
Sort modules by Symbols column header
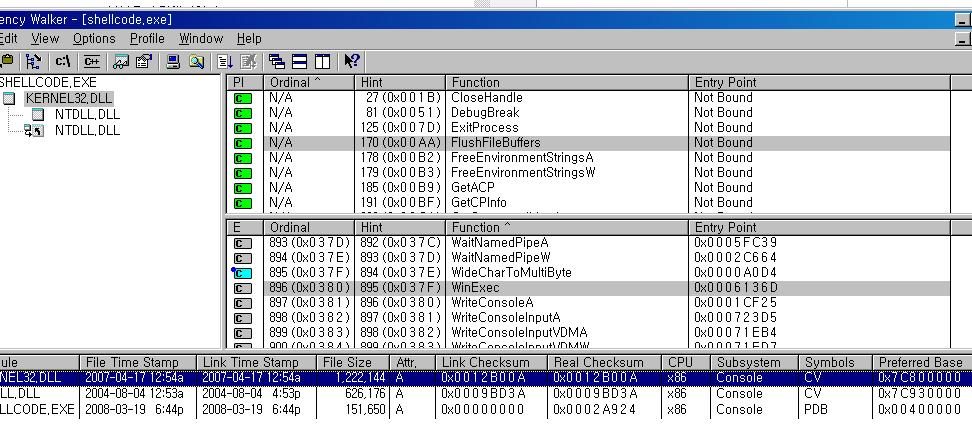click(834, 363)
